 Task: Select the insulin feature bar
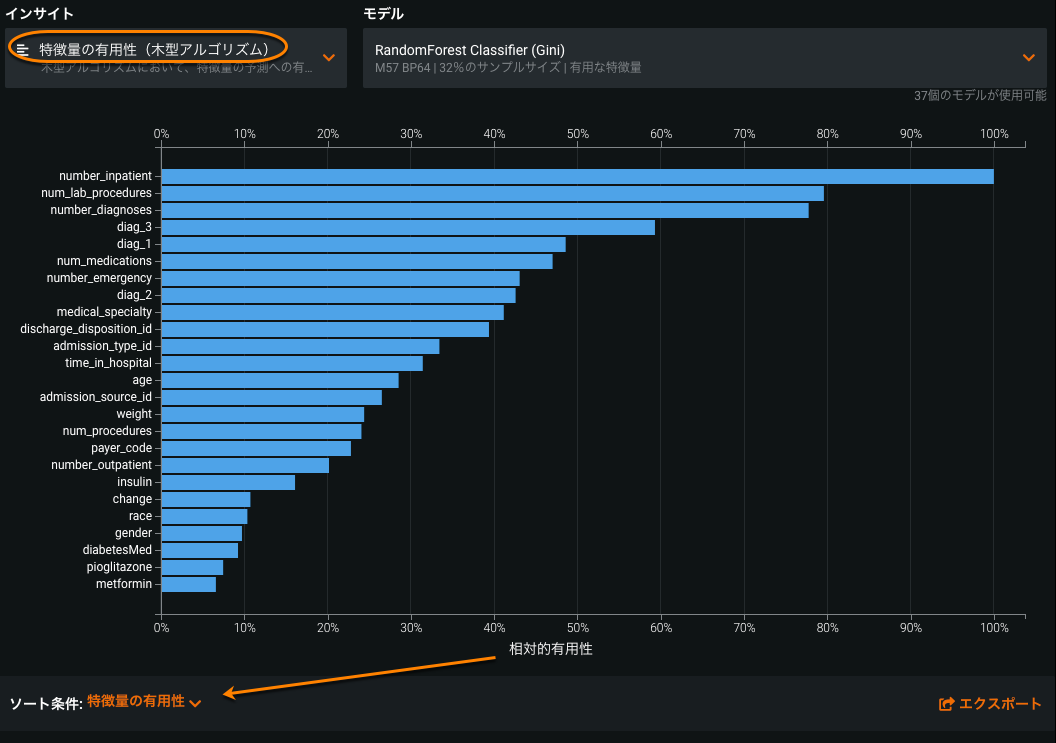[x=228, y=482]
